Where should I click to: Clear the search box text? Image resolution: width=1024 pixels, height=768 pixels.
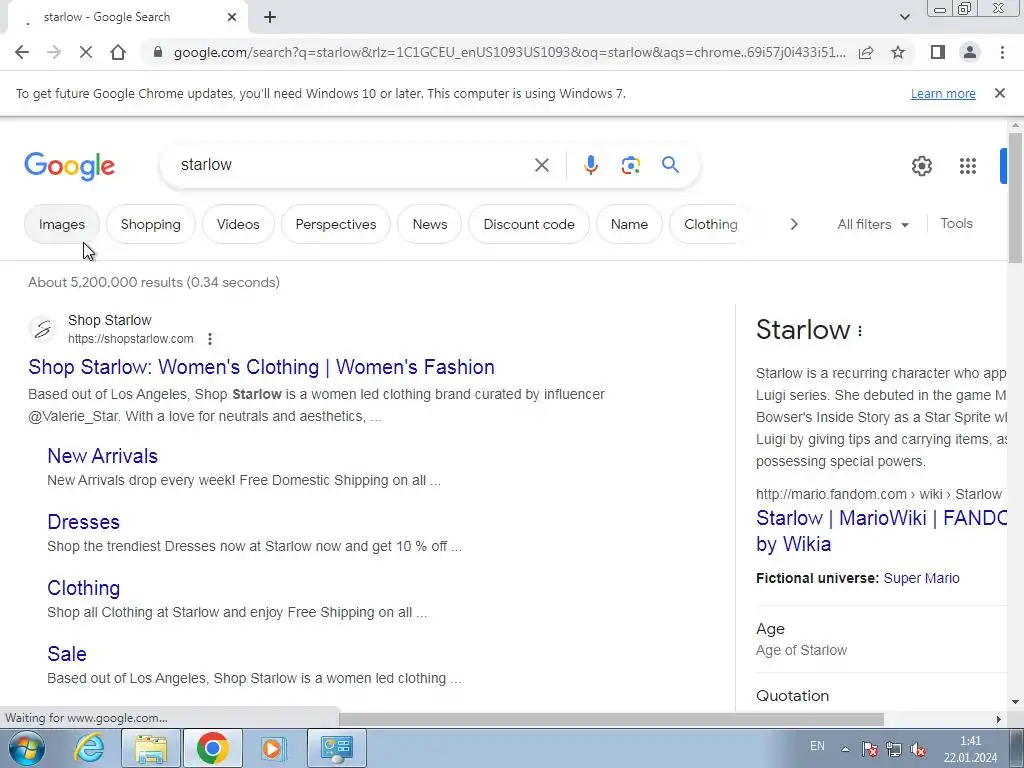541,165
